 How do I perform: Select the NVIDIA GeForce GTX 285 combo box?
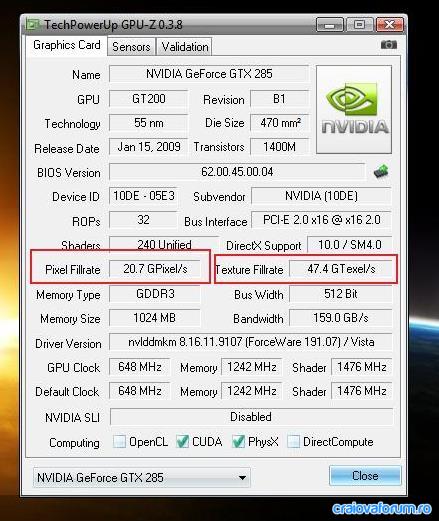pos(142,478)
